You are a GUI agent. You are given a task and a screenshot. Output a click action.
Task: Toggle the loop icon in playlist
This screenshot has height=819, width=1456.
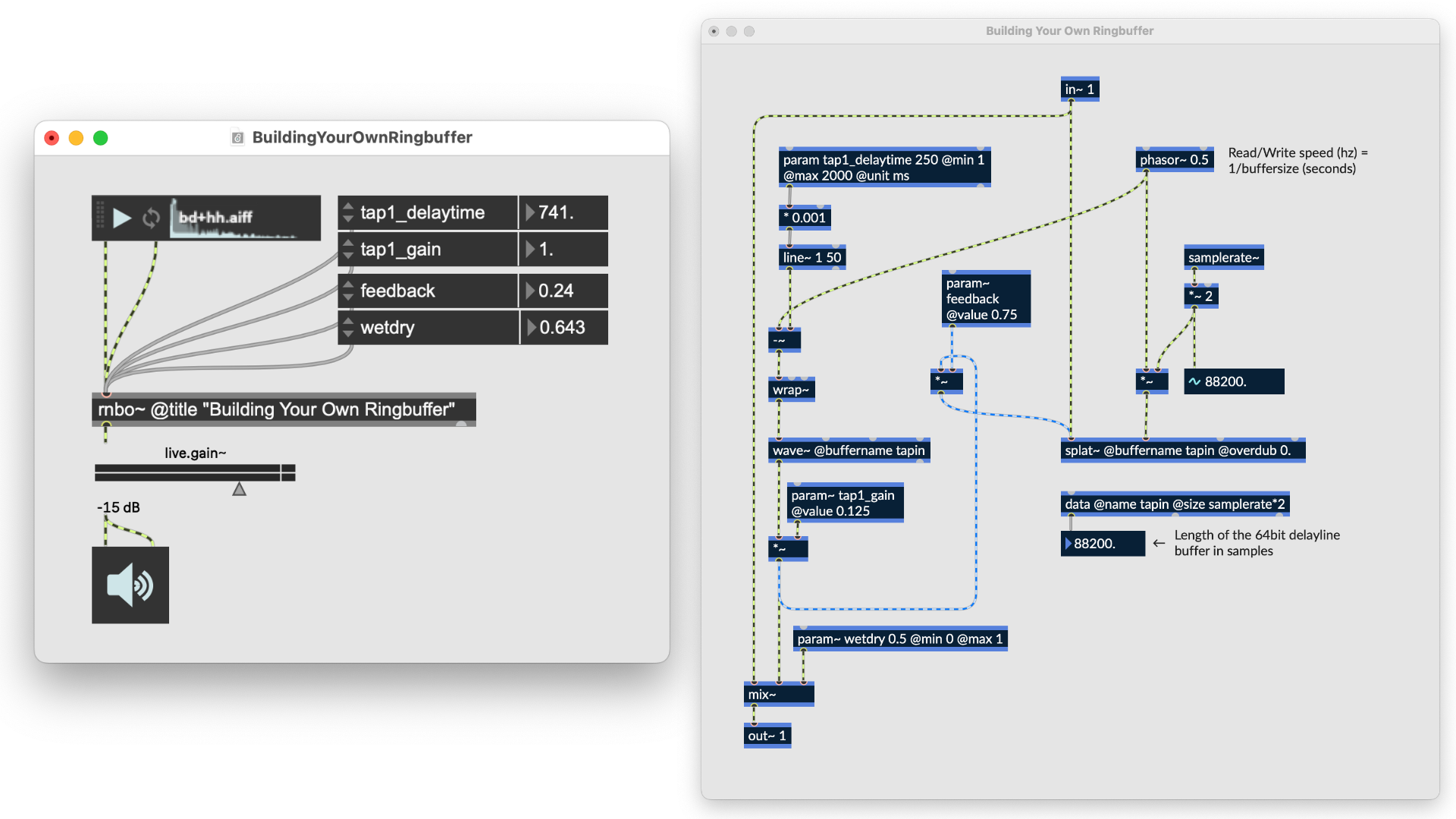click(151, 218)
